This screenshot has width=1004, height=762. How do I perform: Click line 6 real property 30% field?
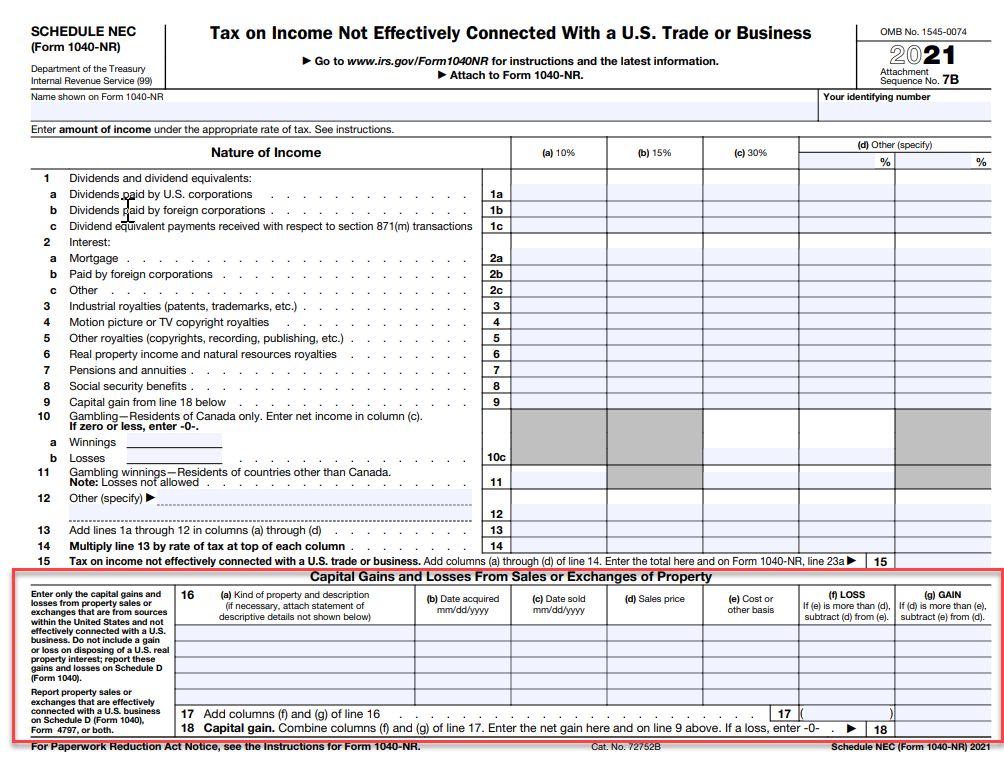[x=750, y=353]
